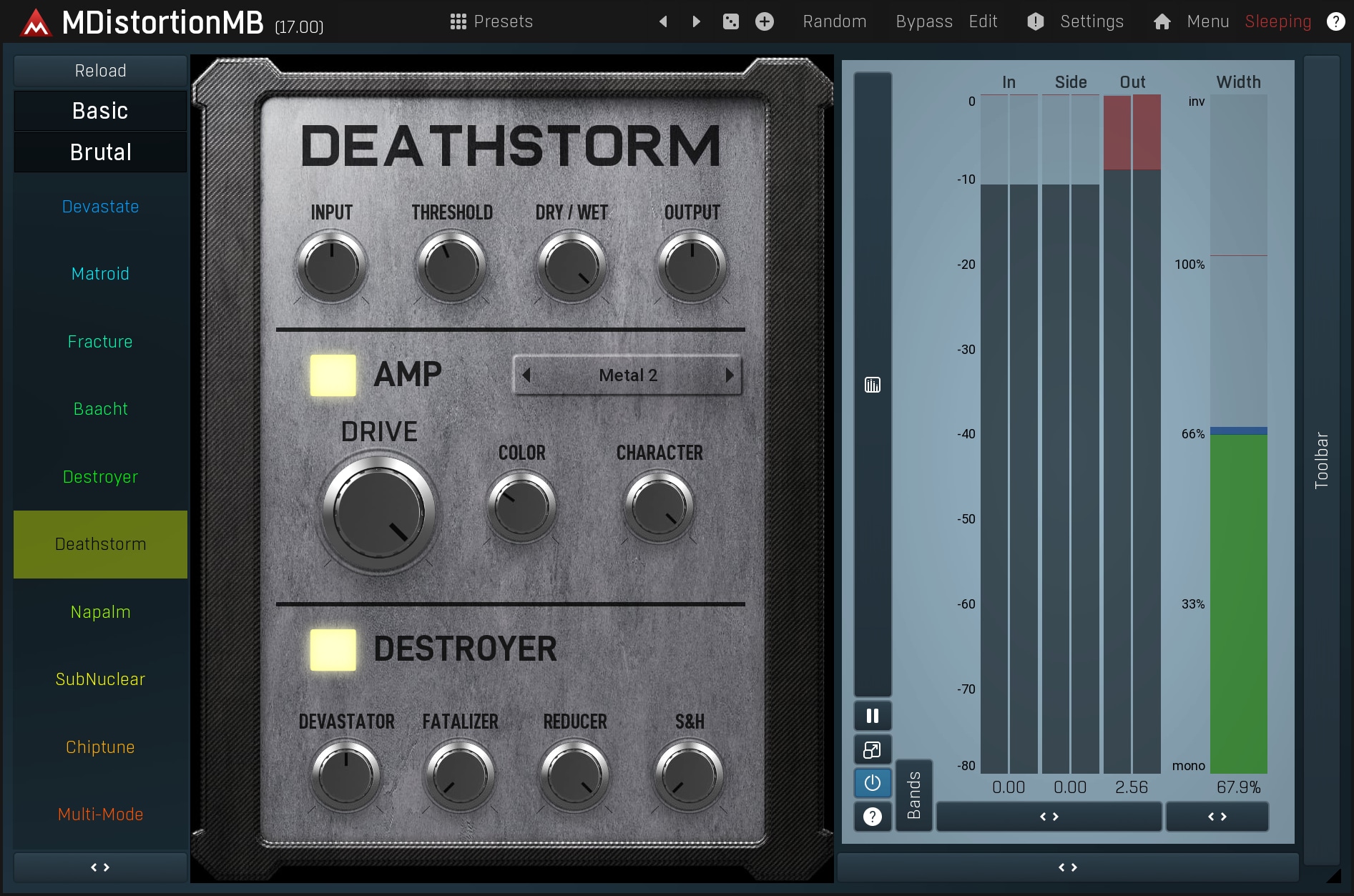Click the help question mark in top bar
1354x896 pixels.
(x=1335, y=21)
